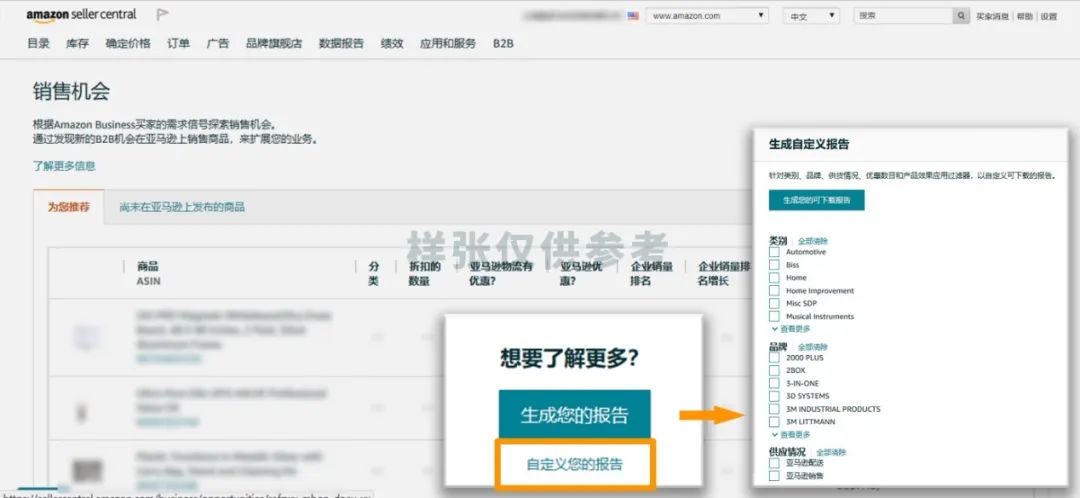Click the 了解更多信息 link
The height and width of the screenshot is (498, 1080).
point(64,166)
